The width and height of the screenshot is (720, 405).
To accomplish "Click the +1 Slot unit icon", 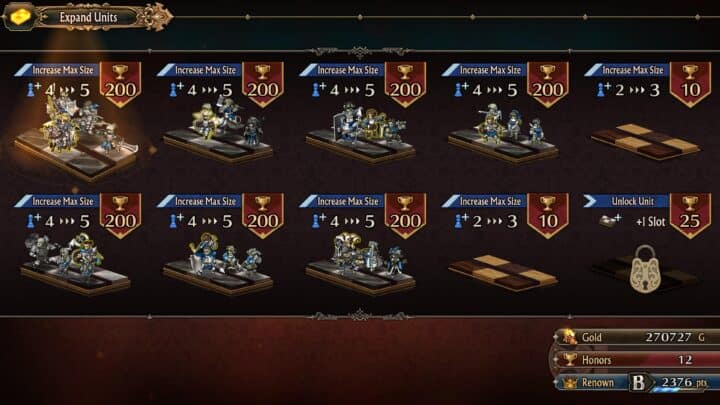I will point(610,221).
